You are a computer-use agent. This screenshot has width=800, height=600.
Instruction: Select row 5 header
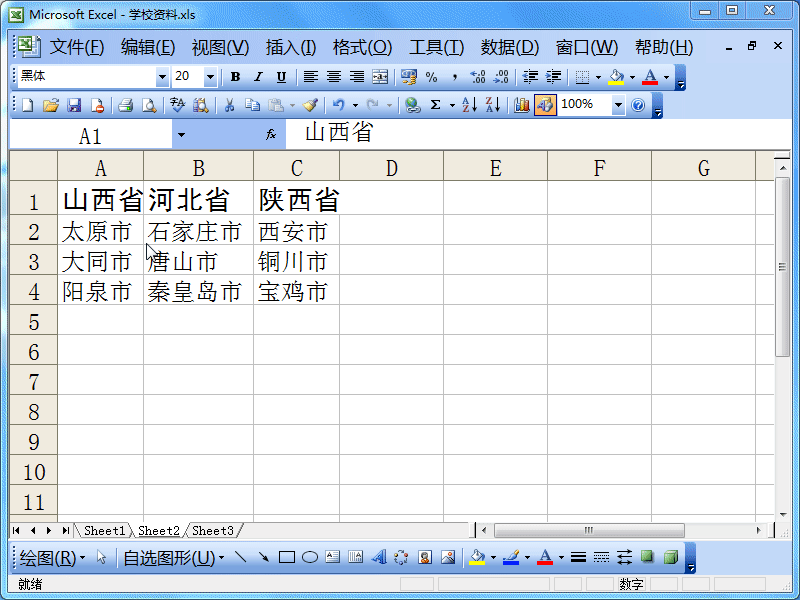(34, 321)
